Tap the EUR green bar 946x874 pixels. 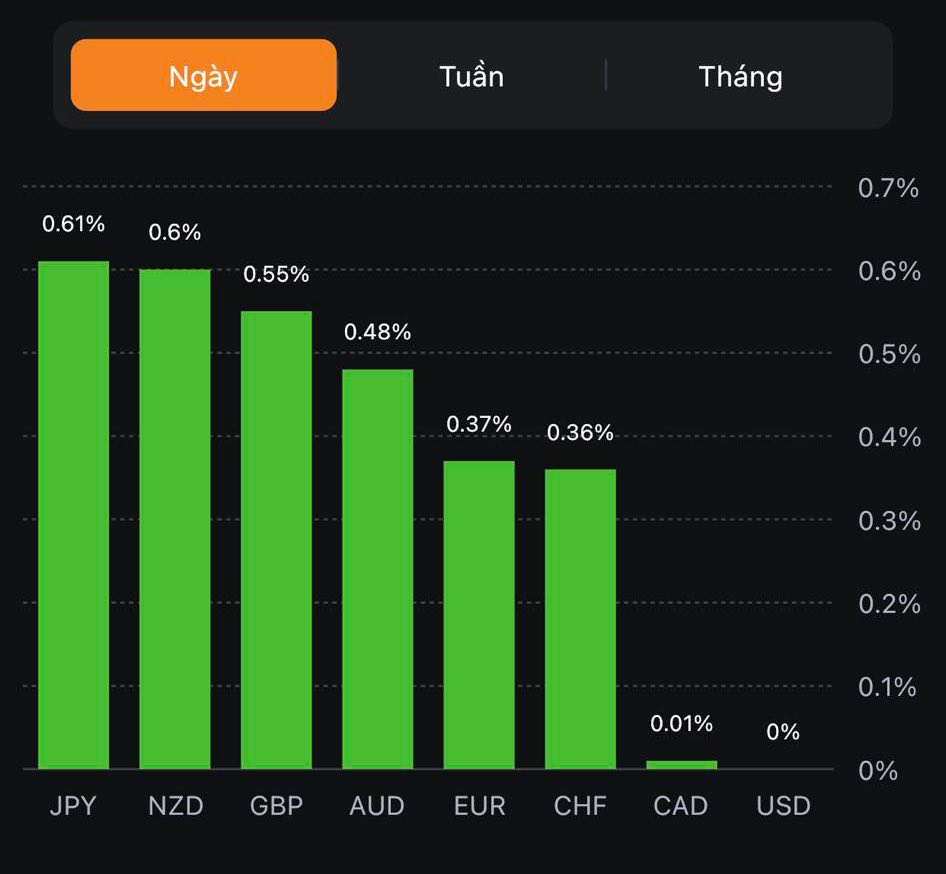[x=480, y=615]
